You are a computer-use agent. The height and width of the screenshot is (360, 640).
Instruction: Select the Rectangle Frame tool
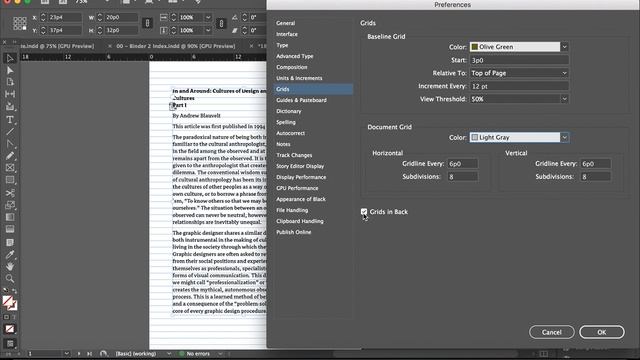tap(10, 168)
